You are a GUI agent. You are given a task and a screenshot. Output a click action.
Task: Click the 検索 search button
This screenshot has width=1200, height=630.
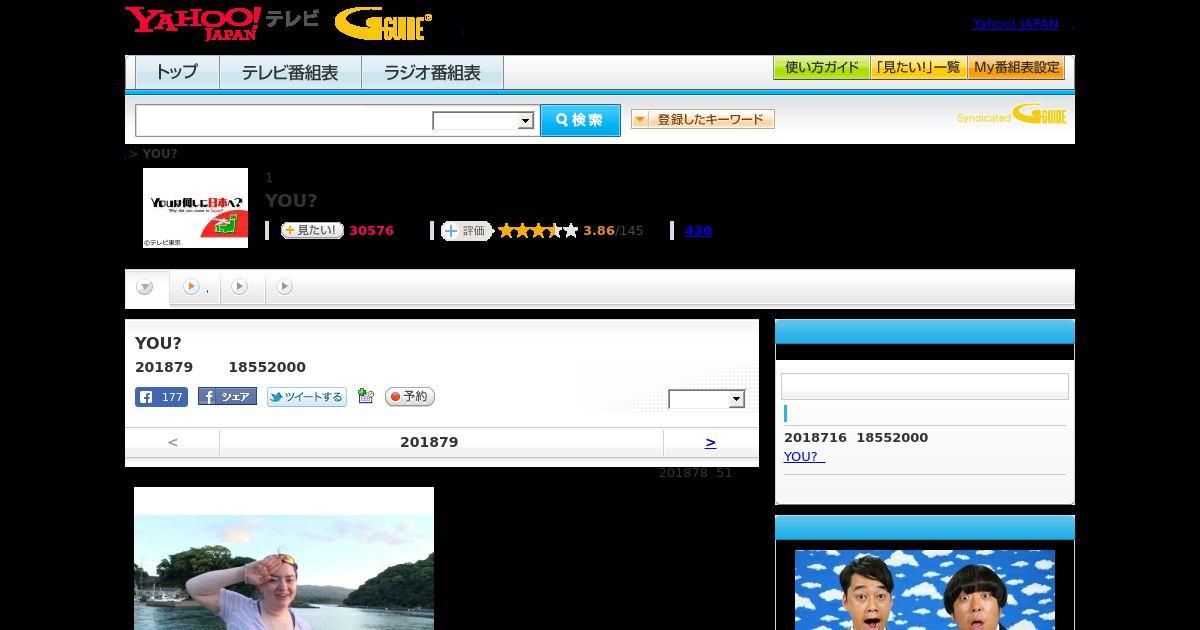580,120
